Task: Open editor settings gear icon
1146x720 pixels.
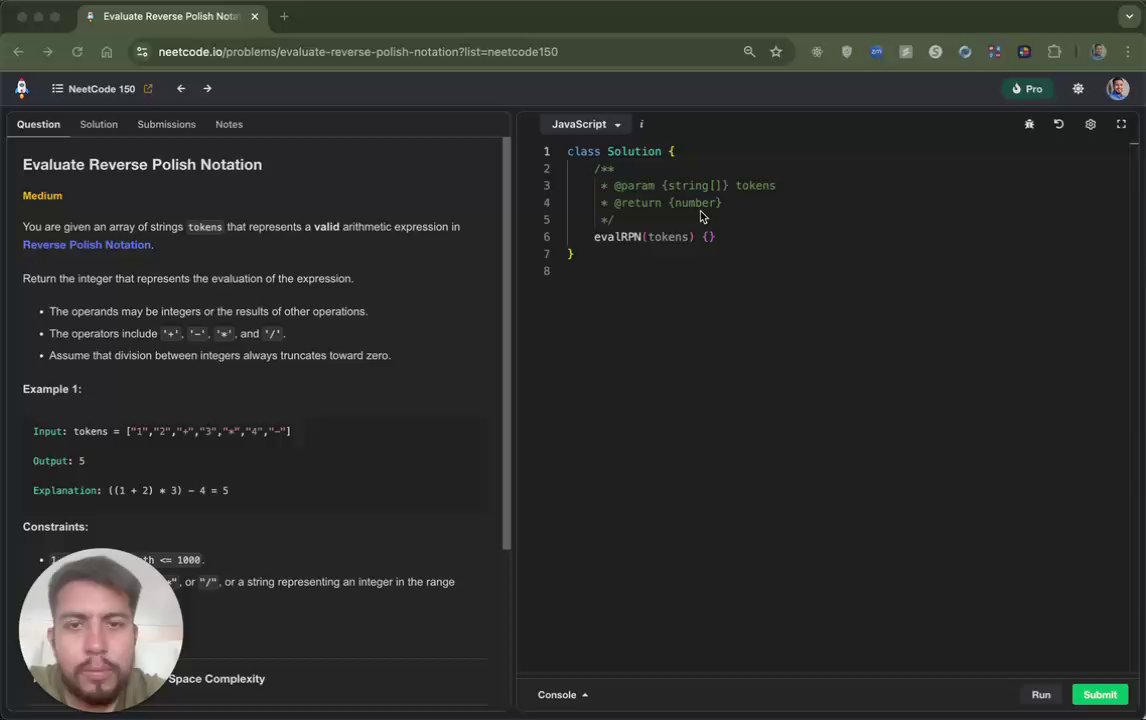Action: [x=1090, y=124]
